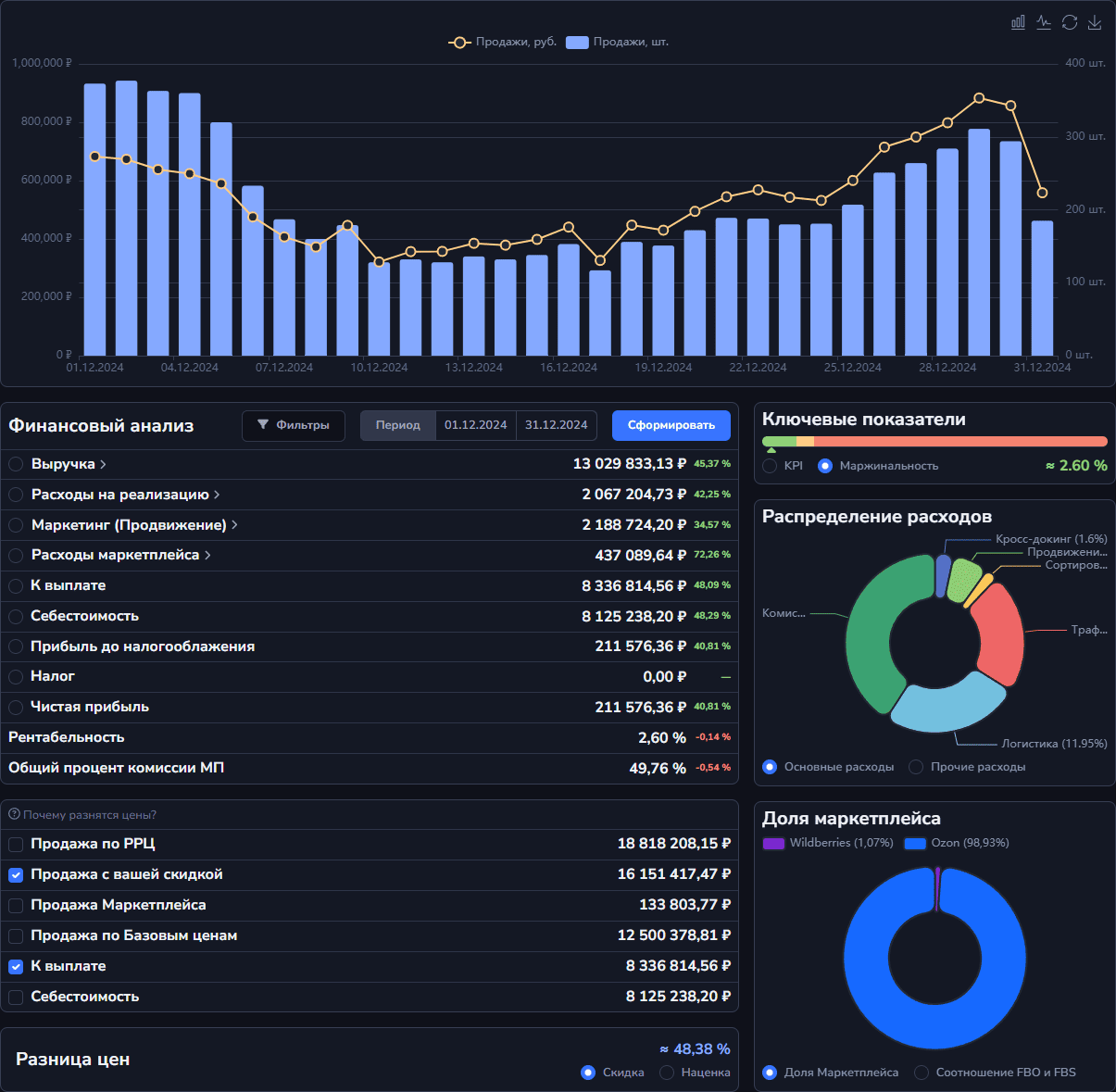Expand 'Расходы на реализацию' row
The width and height of the screenshot is (1116, 1092).
point(217,495)
